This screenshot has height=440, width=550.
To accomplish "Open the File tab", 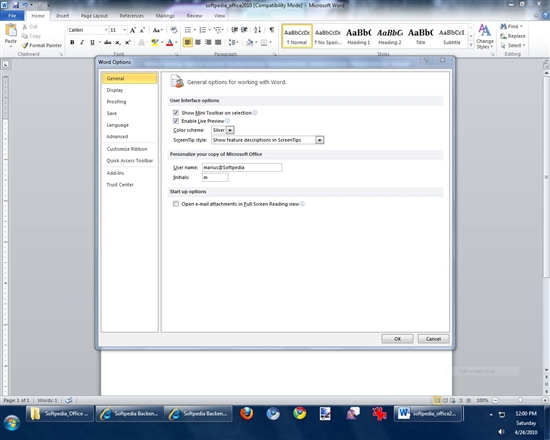I will point(12,16).
